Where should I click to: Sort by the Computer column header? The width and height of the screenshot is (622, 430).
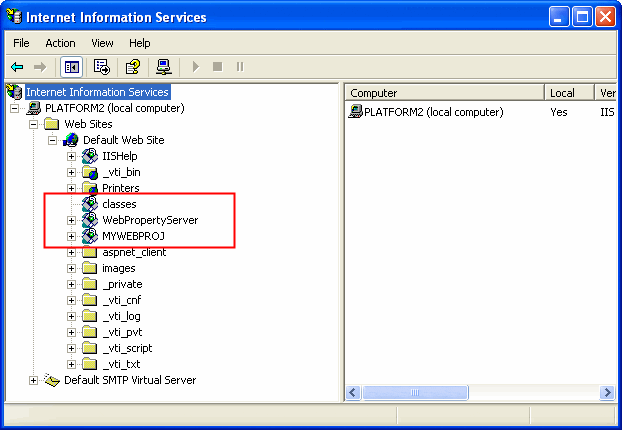(444, 93)
